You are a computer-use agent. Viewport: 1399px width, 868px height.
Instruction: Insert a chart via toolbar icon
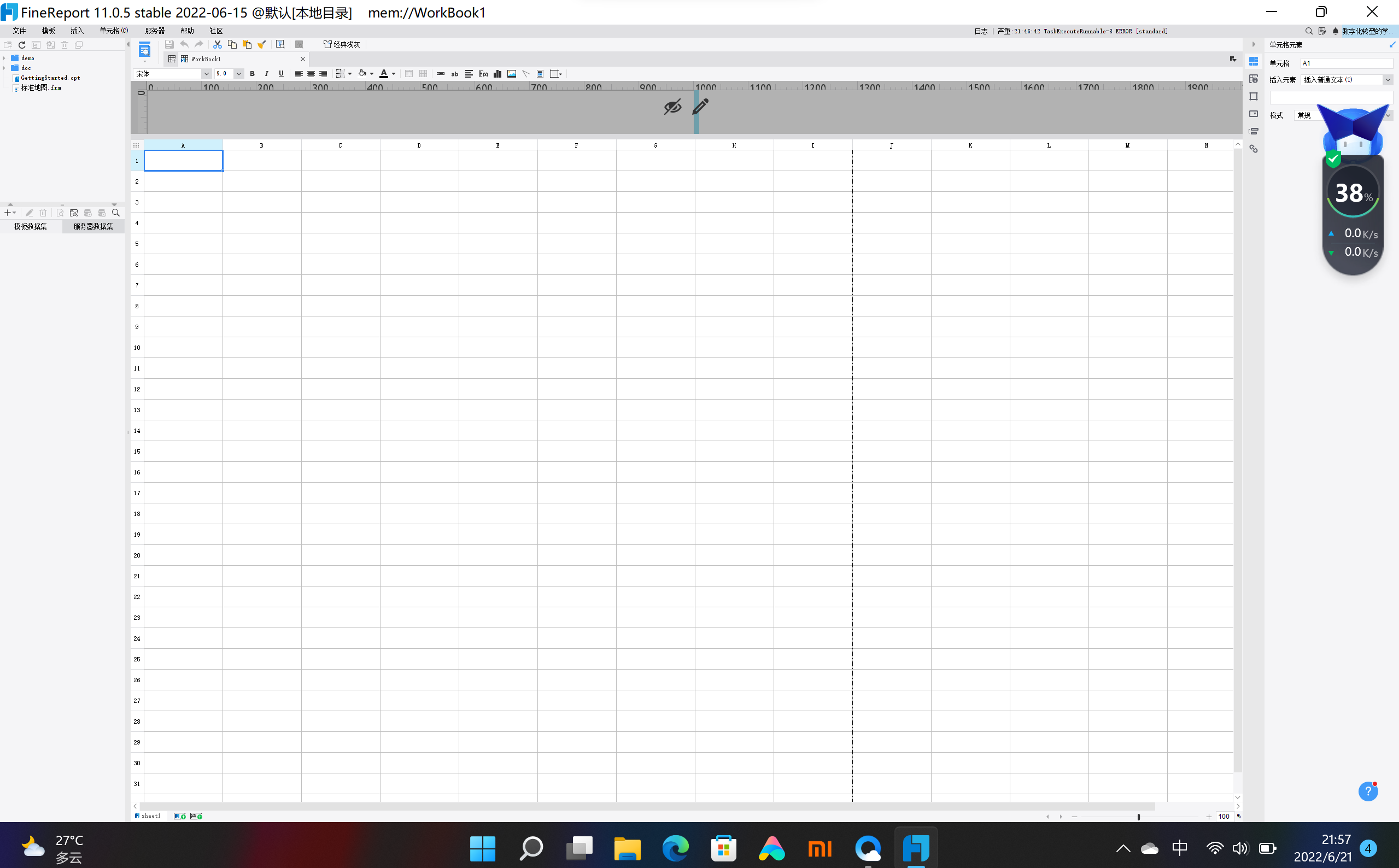(x=497, y=73)
